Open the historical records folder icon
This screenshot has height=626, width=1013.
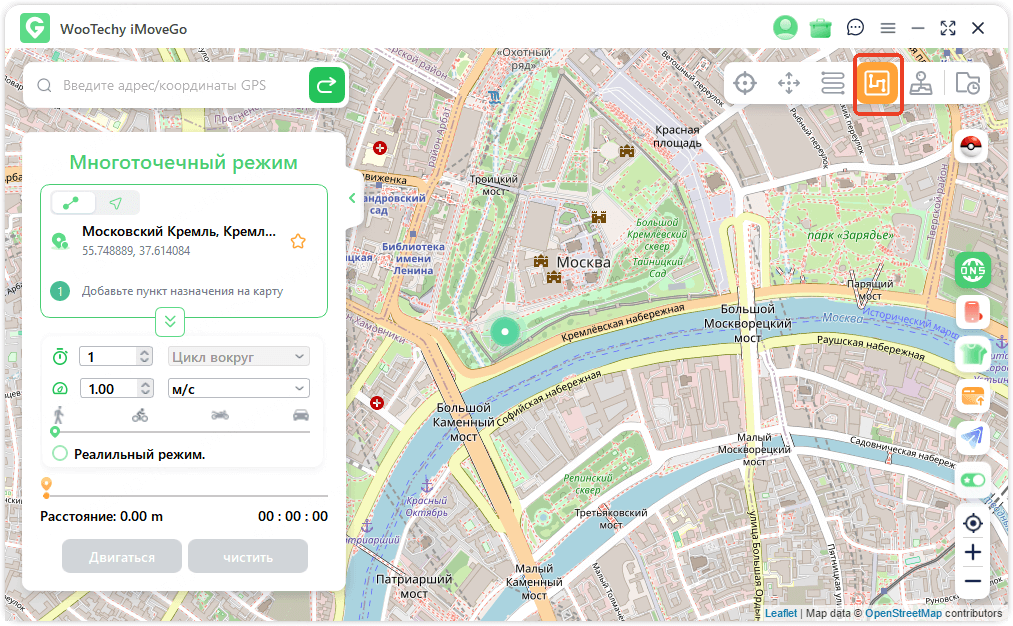(967, 83)
